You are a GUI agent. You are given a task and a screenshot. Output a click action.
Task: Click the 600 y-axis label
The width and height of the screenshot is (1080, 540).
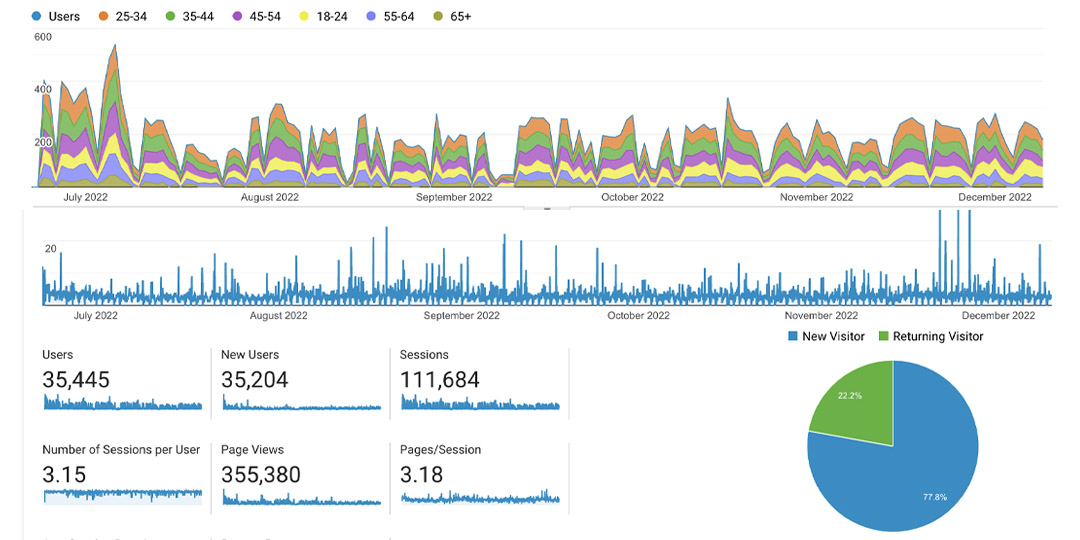[43, 37]
